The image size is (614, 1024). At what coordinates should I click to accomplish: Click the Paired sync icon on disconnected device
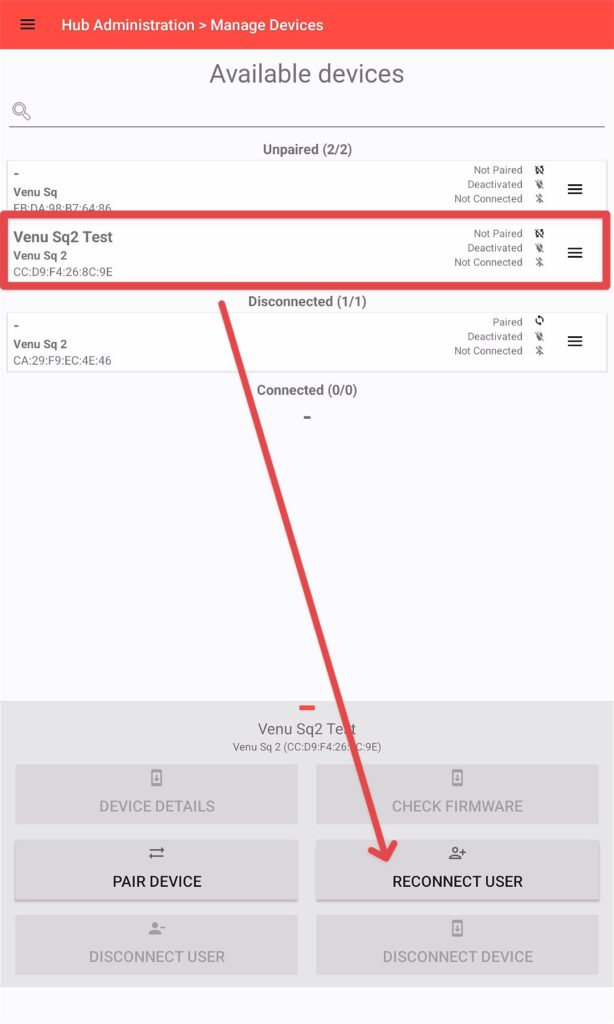pyautogui.click(x=540, y=321)
